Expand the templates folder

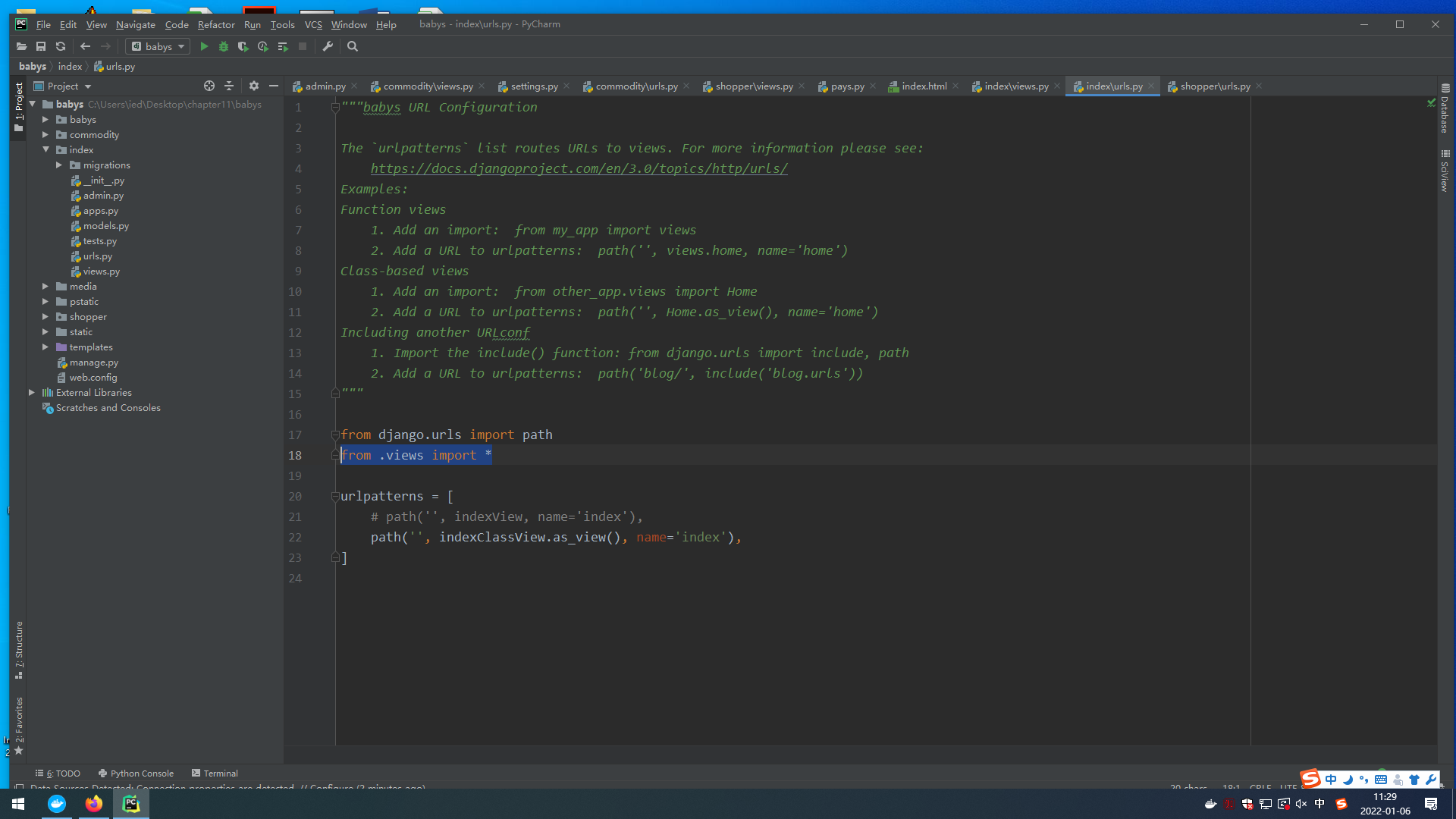point(45,347)
